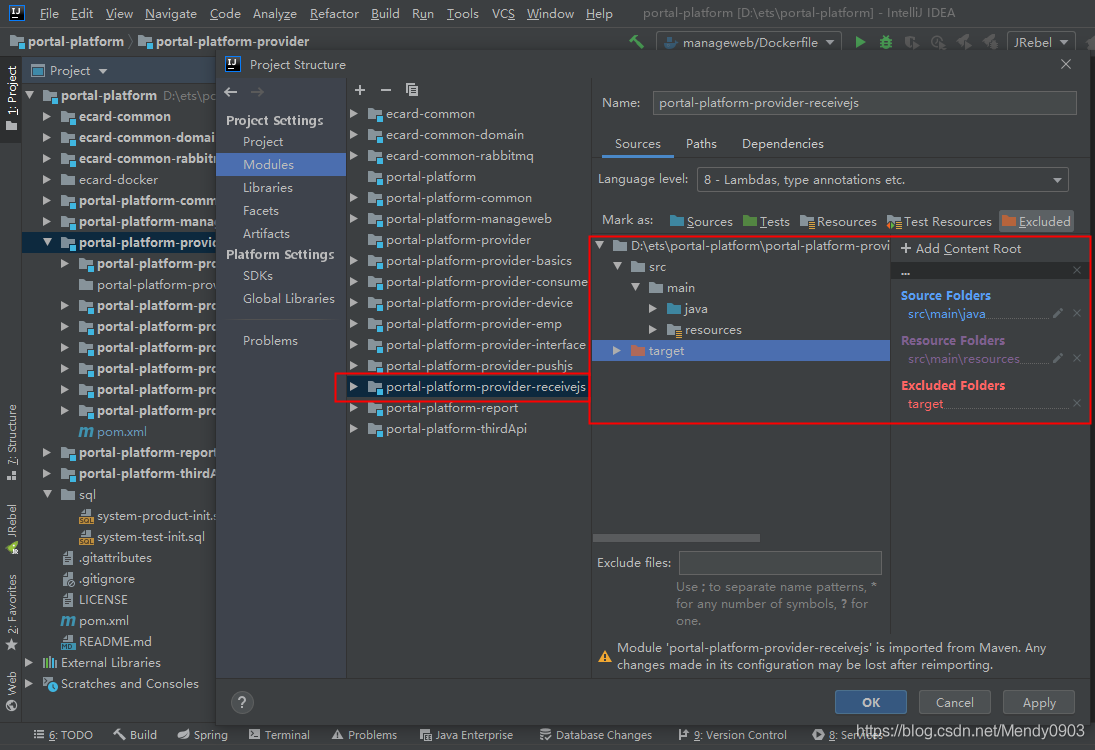
Task: Open the Web side panel
Action: [11, 691]
